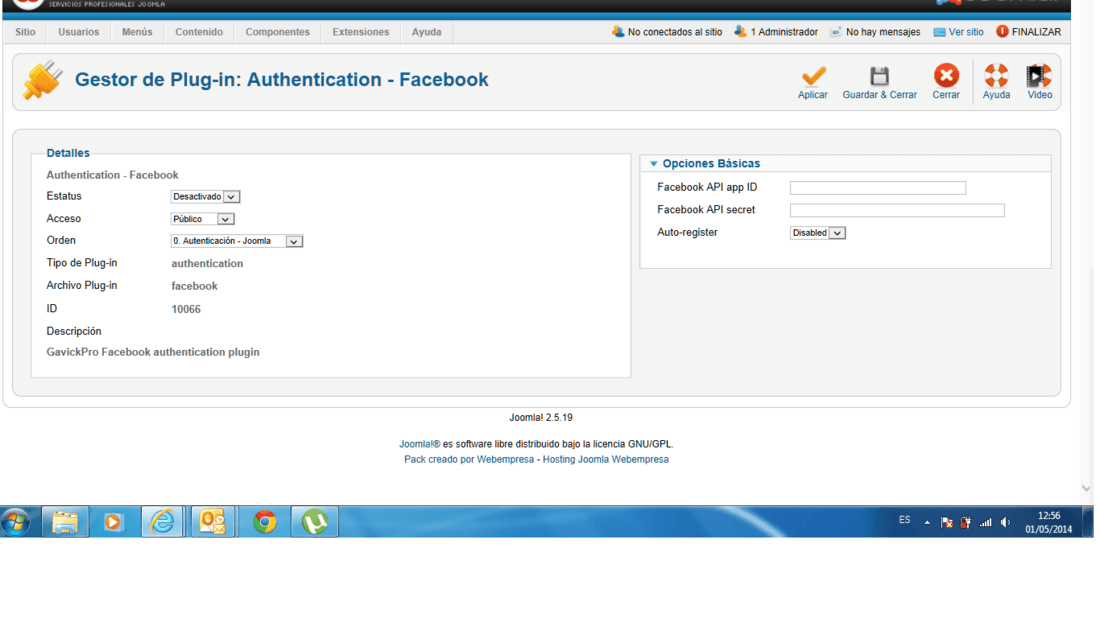Open the Ayuda lifebuoy icon
Viewport: 1100px width, 618px height.
995,75
